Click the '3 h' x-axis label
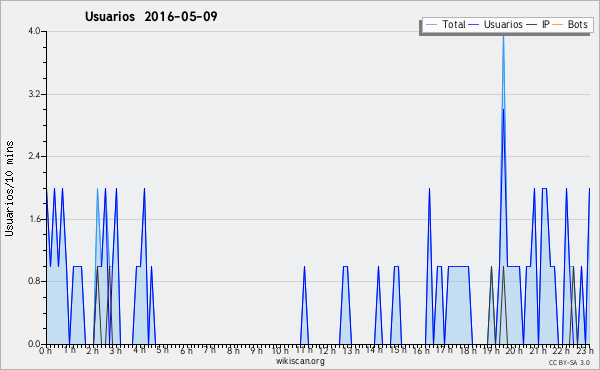The image size is (600, 370). pos(116,351)
